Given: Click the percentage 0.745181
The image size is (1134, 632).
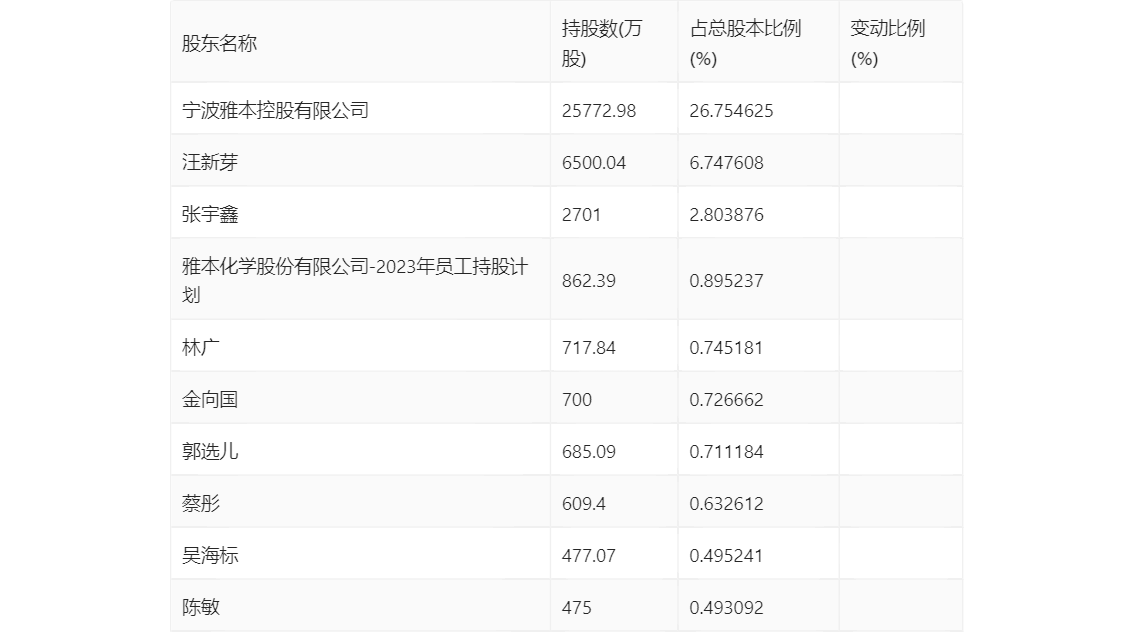Looking at the screenshot, I should tap(726, 348).
